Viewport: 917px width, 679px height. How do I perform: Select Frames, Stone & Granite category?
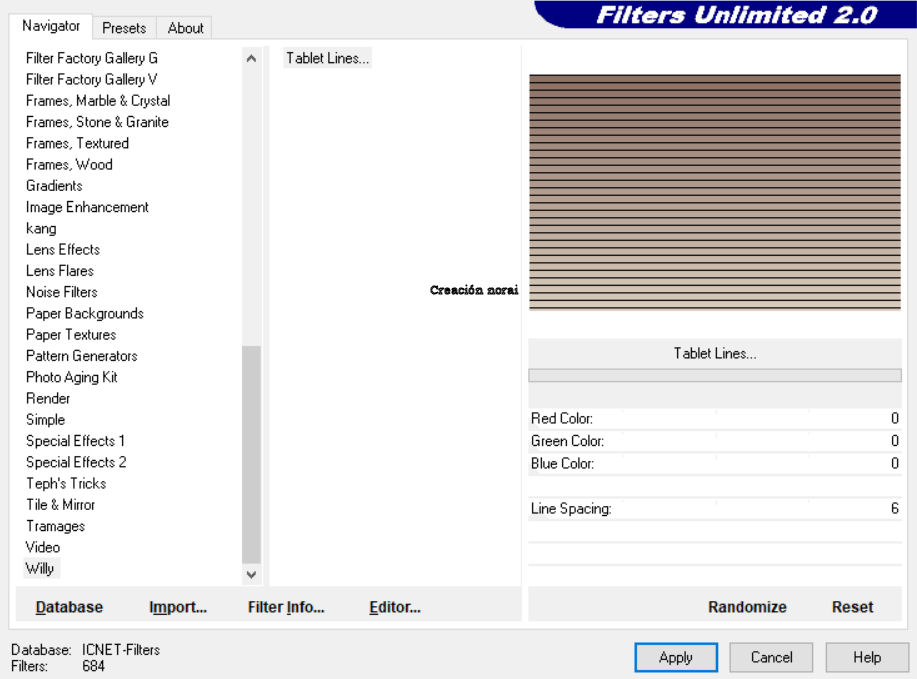click(x=97, y=122)
